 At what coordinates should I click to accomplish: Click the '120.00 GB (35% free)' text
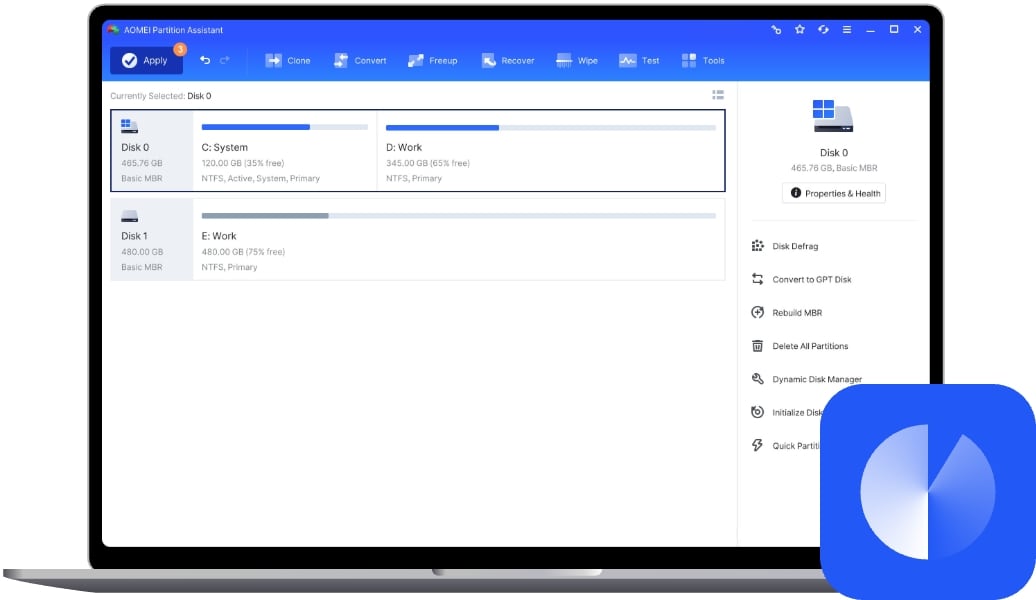tap(242, 163)
